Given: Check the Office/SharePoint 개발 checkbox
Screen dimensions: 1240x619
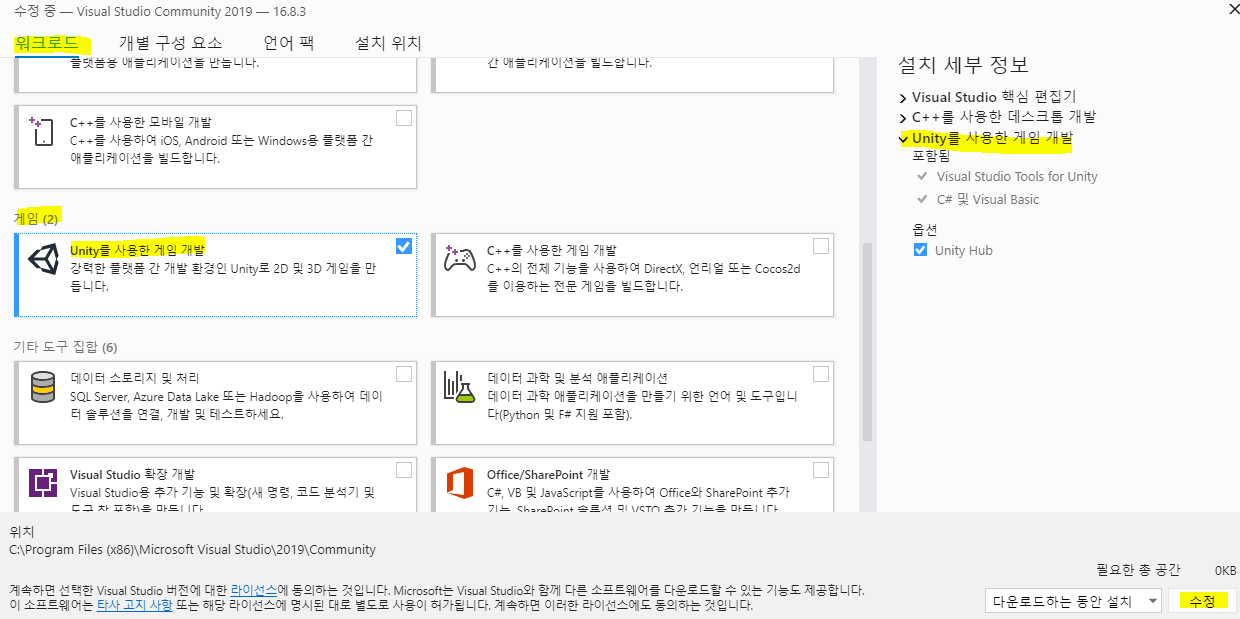Looking at the screenshot, I should [821, 470].
